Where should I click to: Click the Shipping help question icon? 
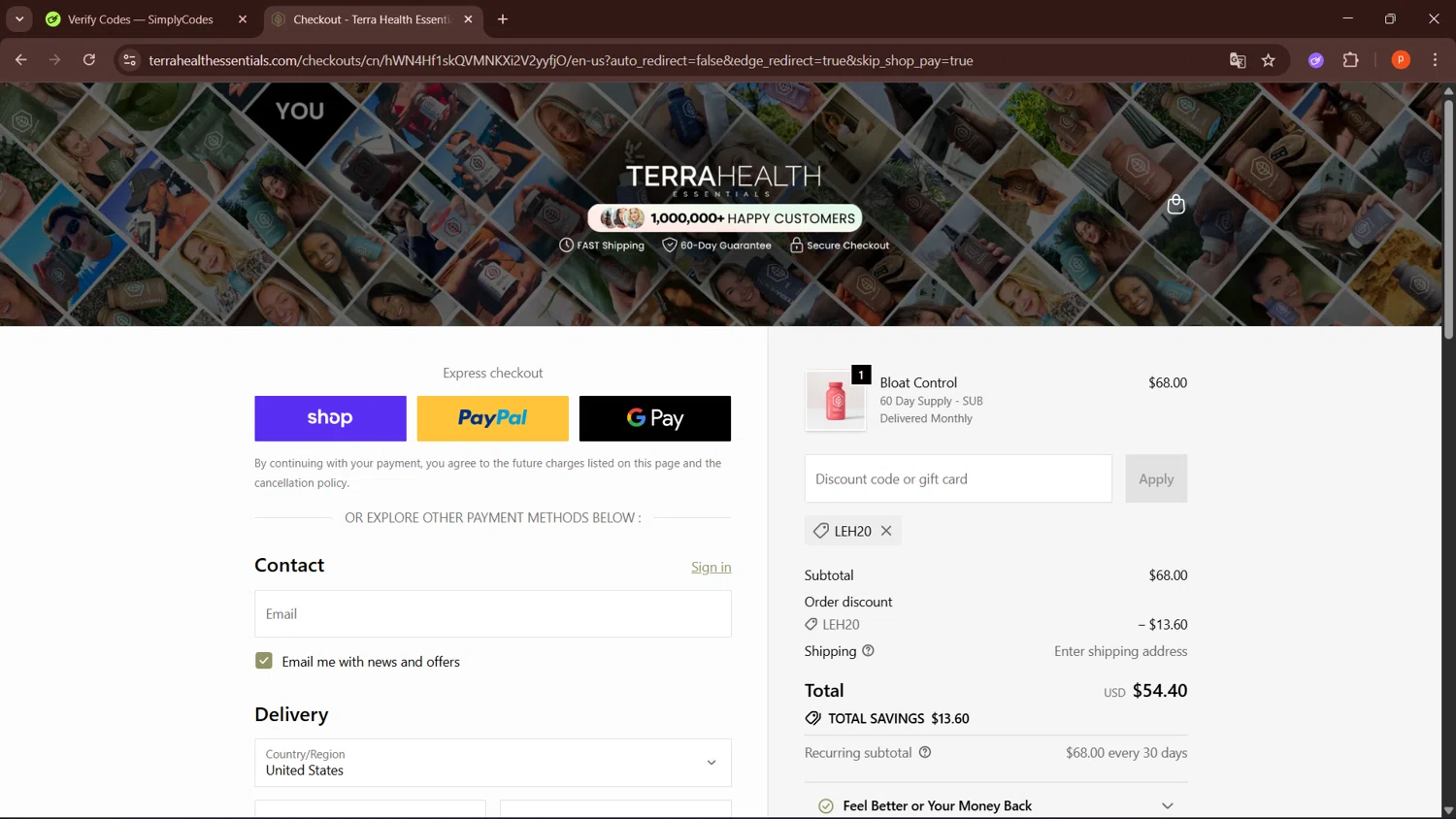869,651
